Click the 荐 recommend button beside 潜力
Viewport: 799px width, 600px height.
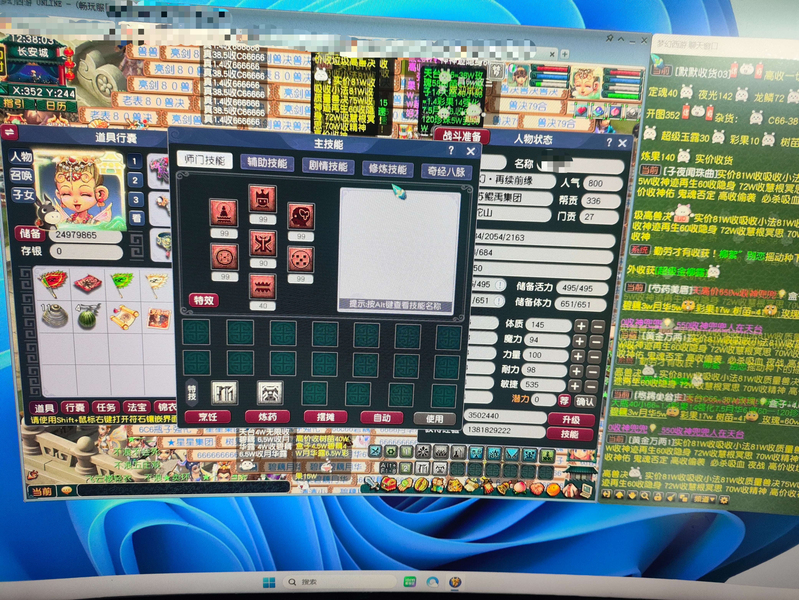(x=564, y=401)
